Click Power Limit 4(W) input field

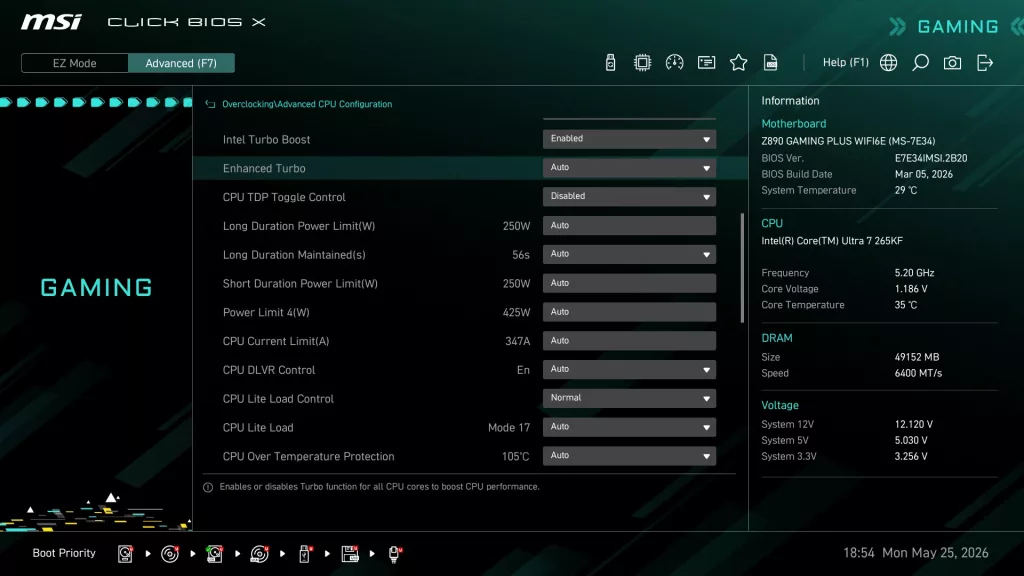629,312
